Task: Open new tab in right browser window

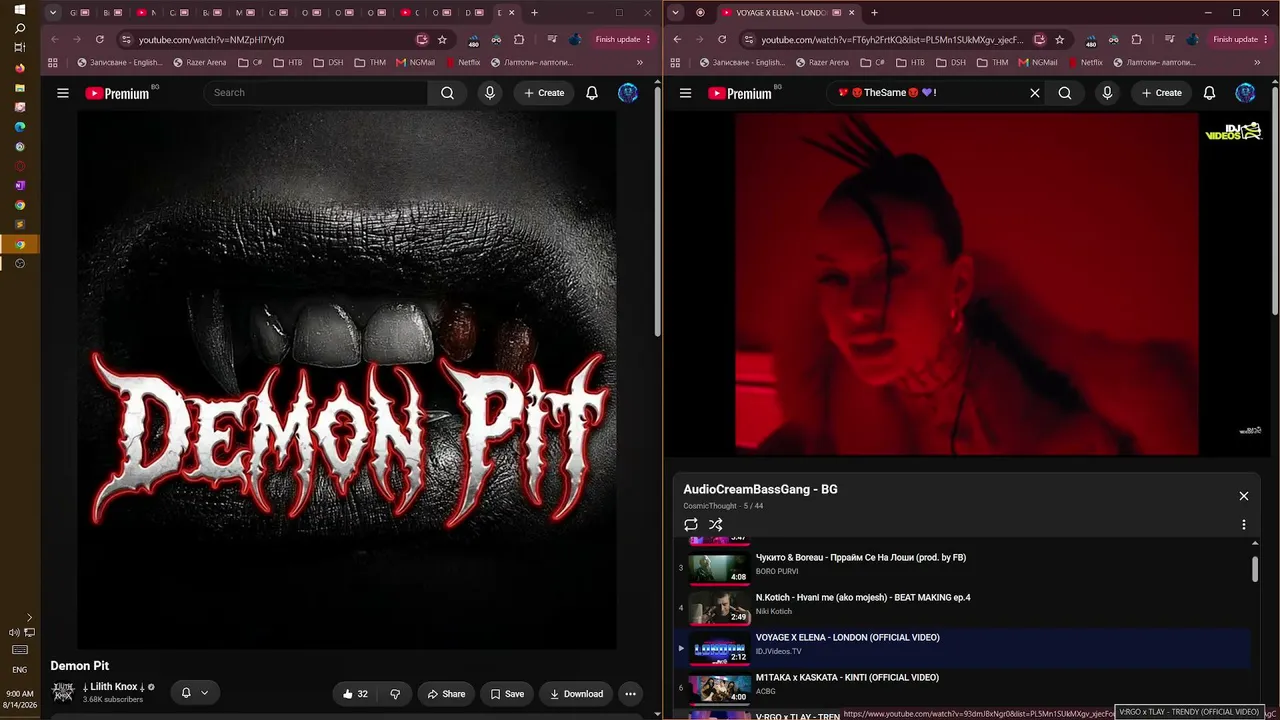Action: (x=874, y=13)
